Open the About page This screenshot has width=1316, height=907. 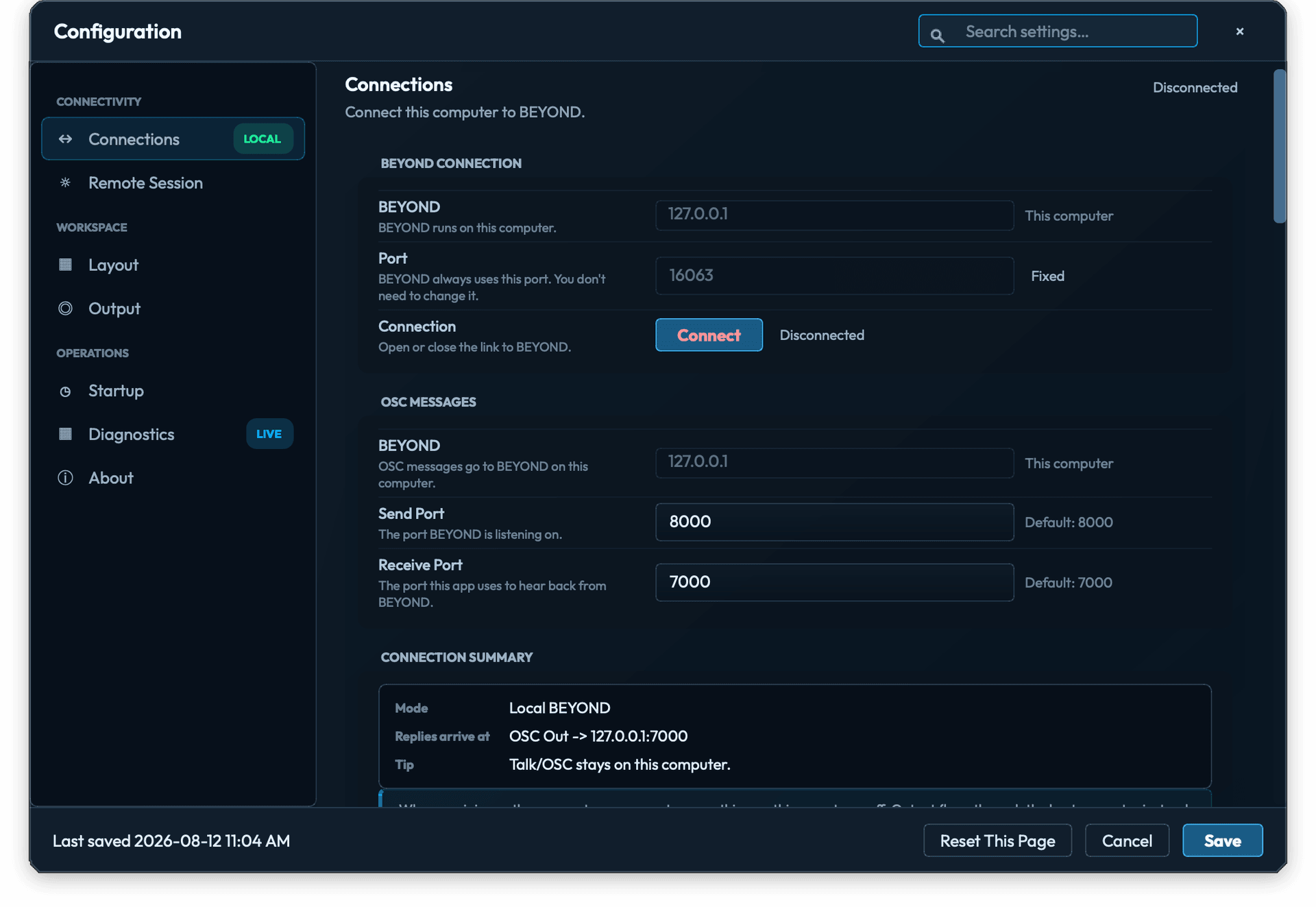[x=173, y=478]
